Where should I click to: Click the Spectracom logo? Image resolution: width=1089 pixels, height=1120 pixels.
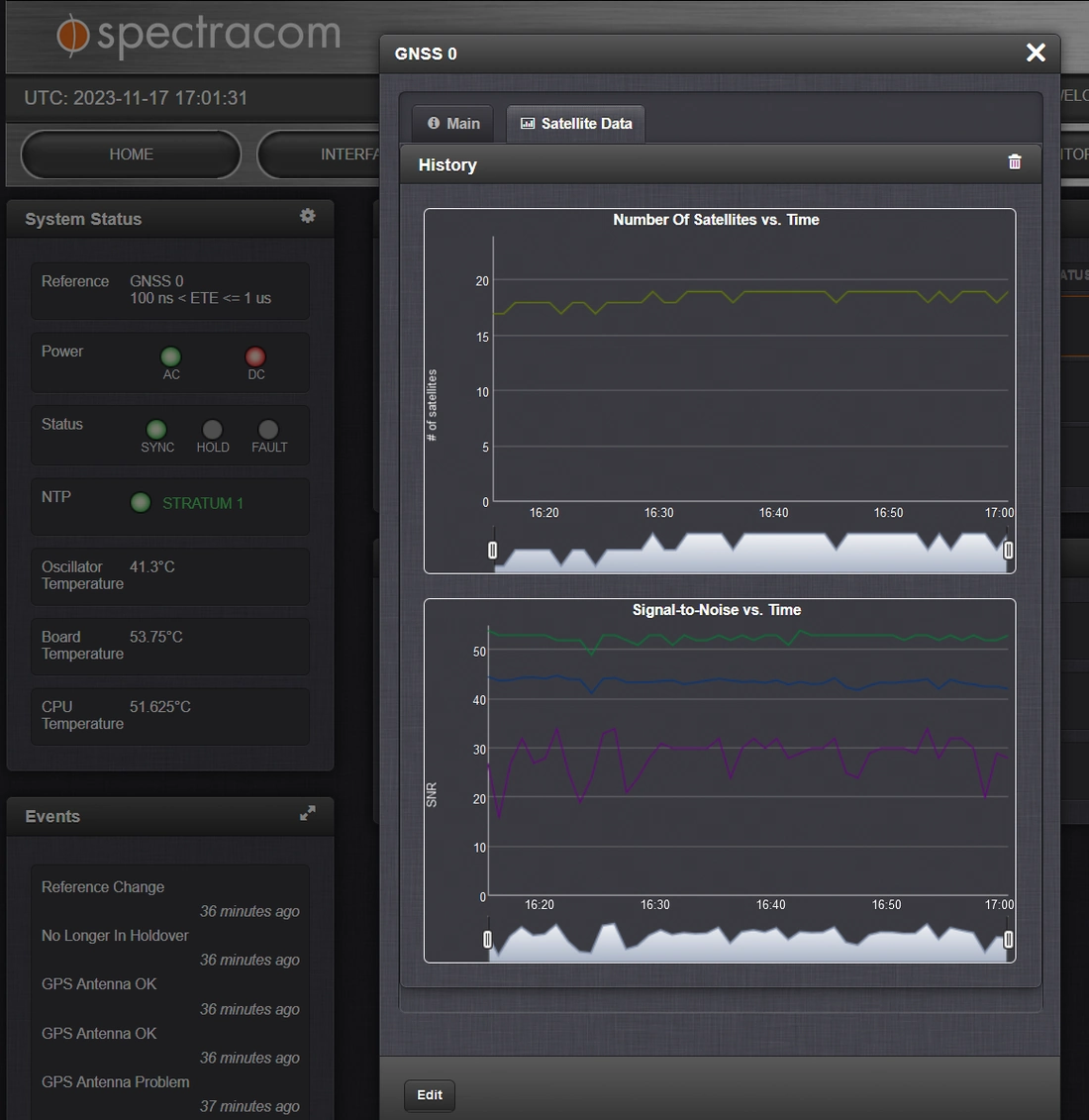(199, 35)
